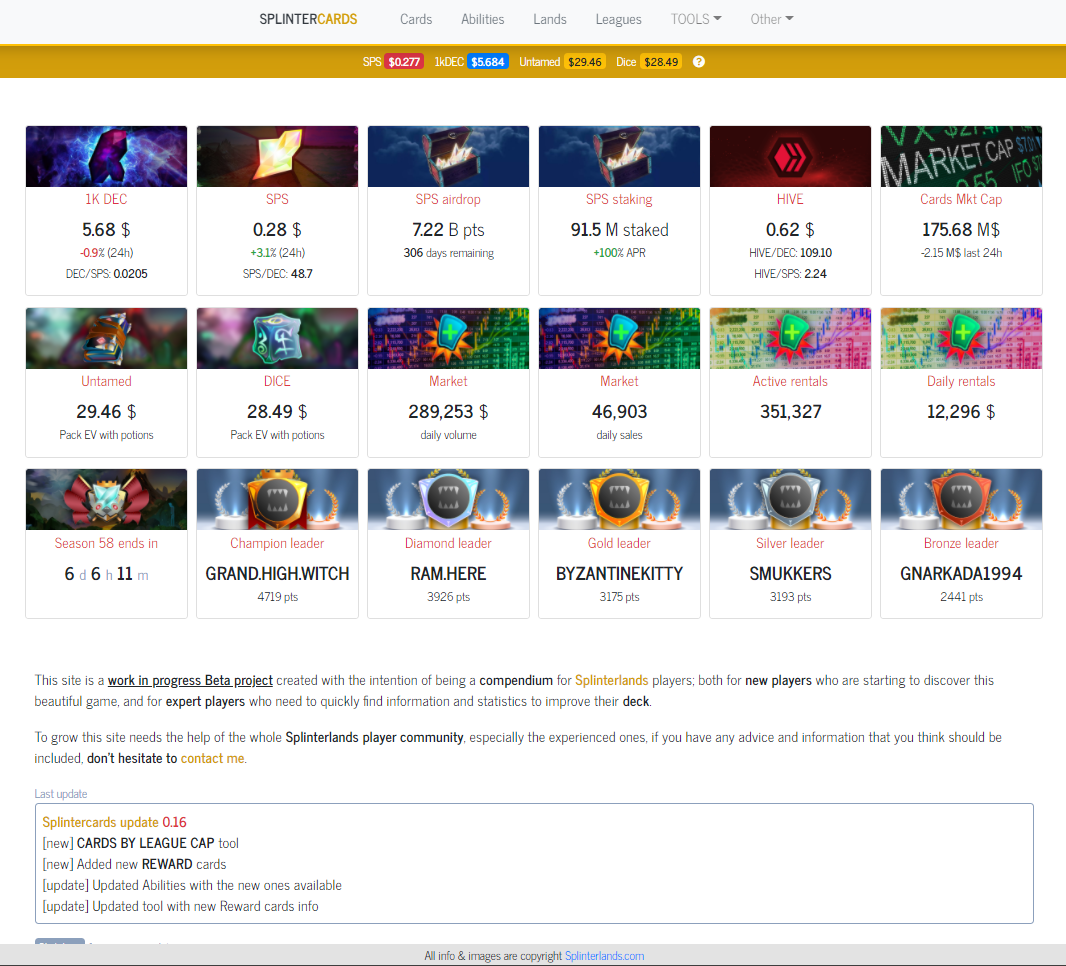Screen dimensions: 1066x966
Task: Click the 'contact me' link
Action: tap(212, 759)
